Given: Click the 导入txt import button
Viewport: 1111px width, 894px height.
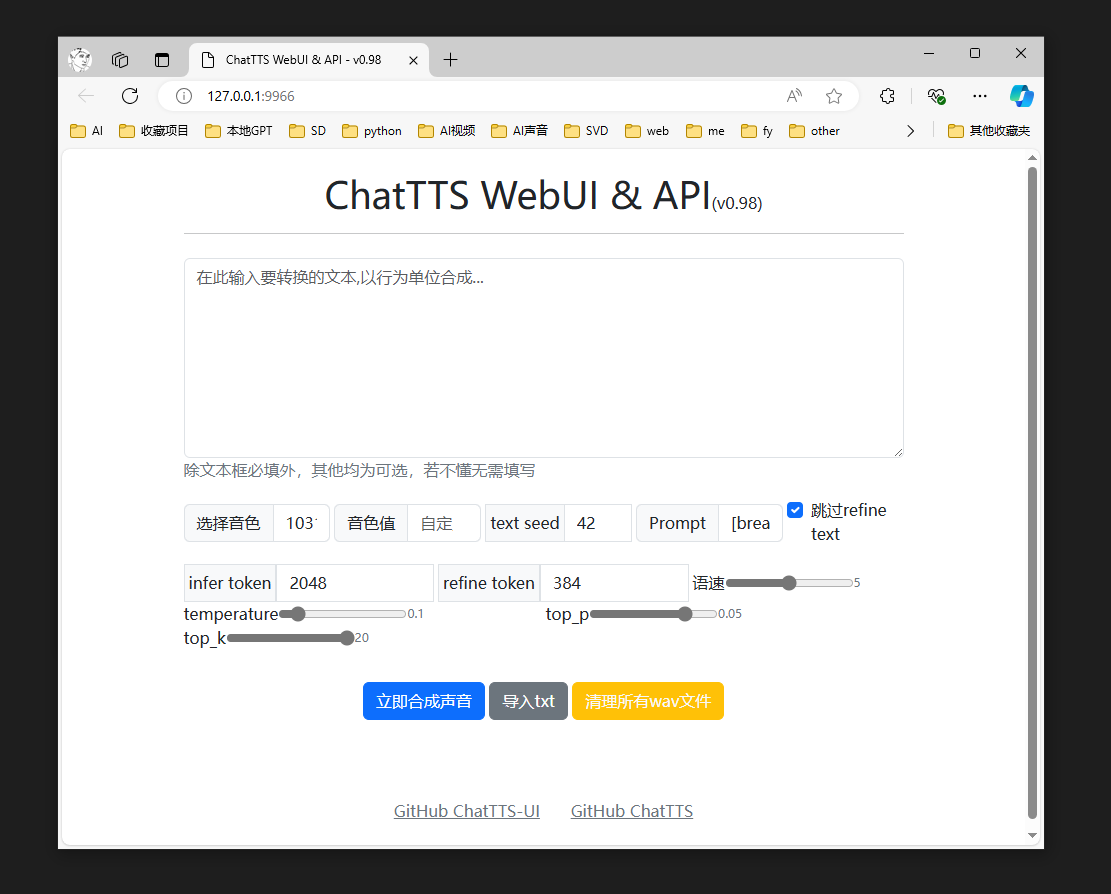Looking at the screenshot, I should [529, 701].
